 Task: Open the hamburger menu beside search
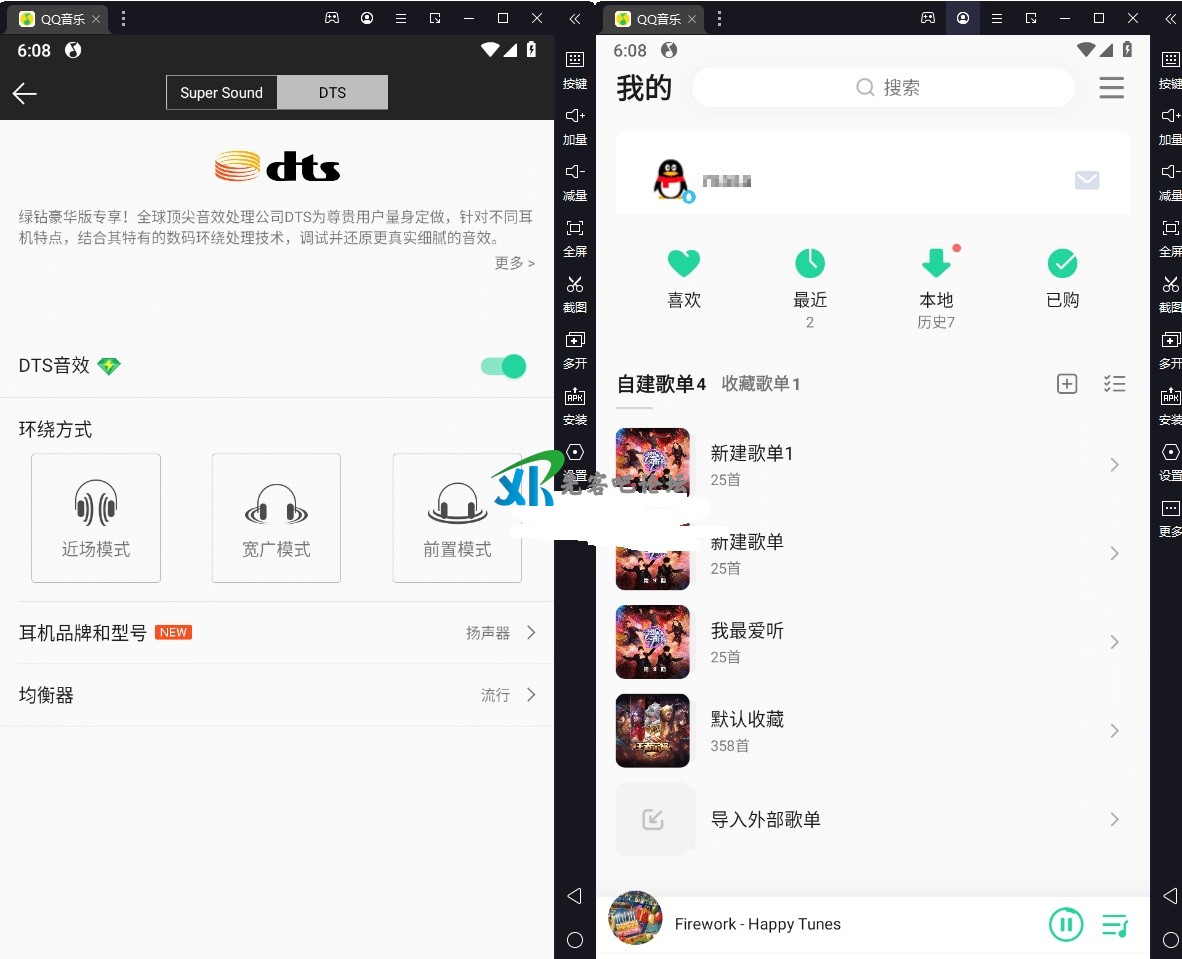[1111, 88]
